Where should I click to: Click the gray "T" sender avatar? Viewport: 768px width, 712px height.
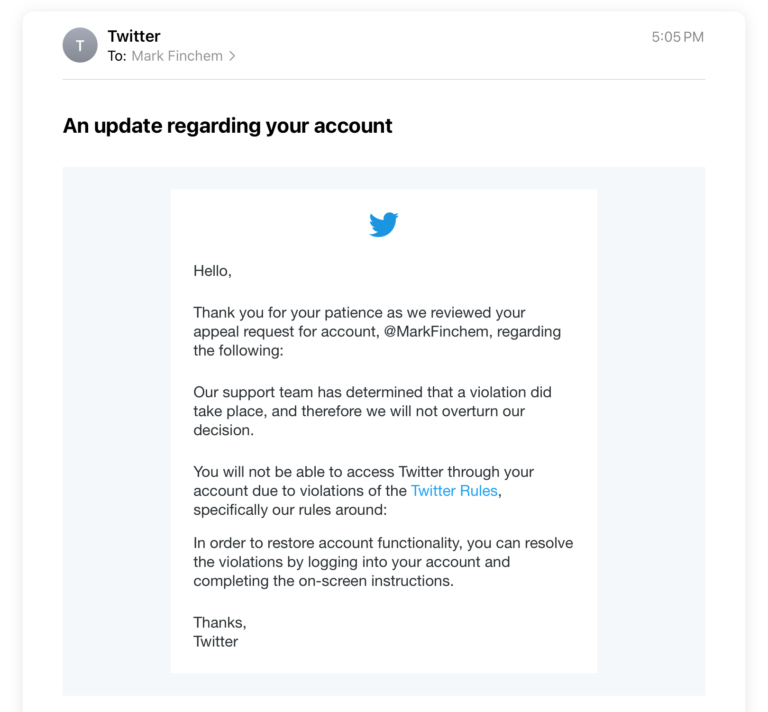[80, 45]
